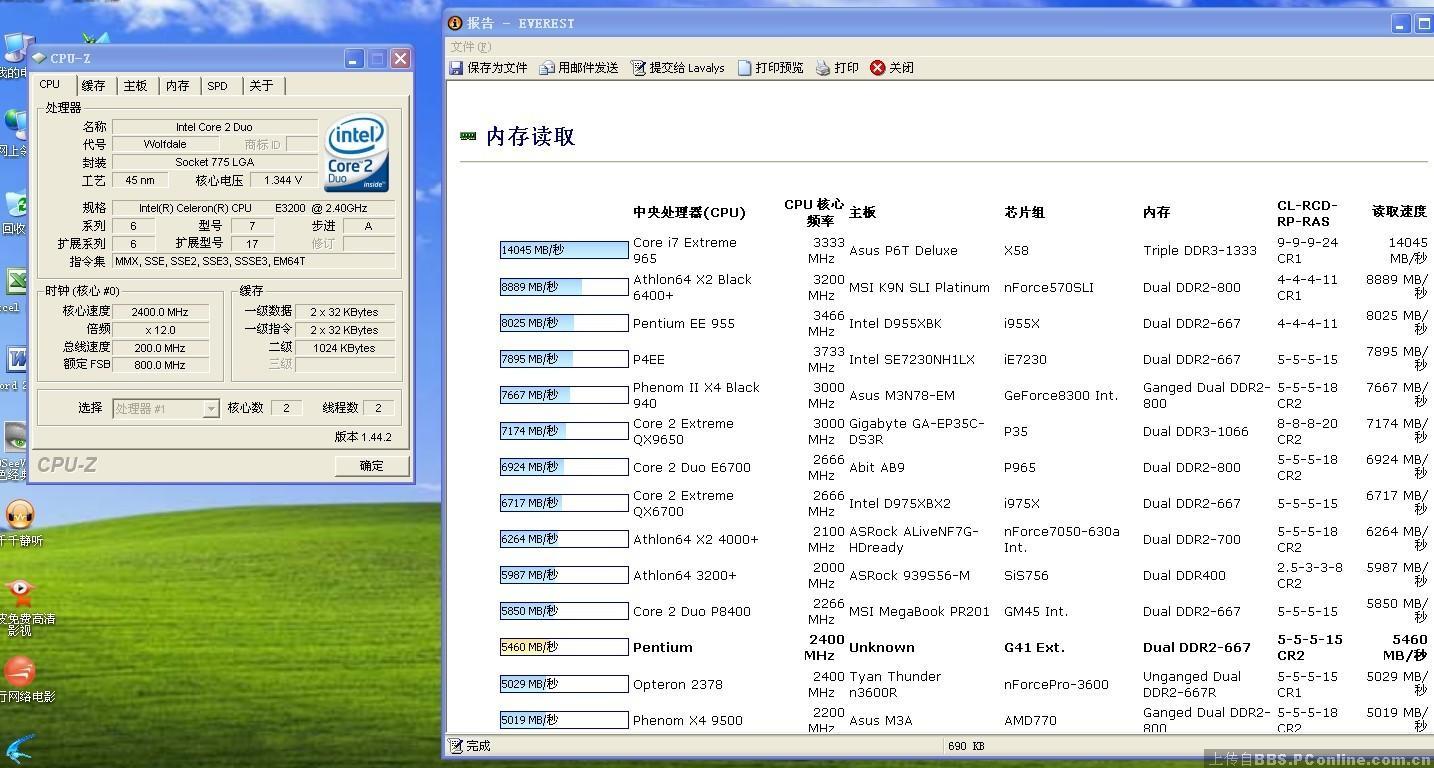The width and height of the screenshot is (1434, 768).
Task: Click the Network Neighborhood desktop icon
Action: click(x=14, y=125)
